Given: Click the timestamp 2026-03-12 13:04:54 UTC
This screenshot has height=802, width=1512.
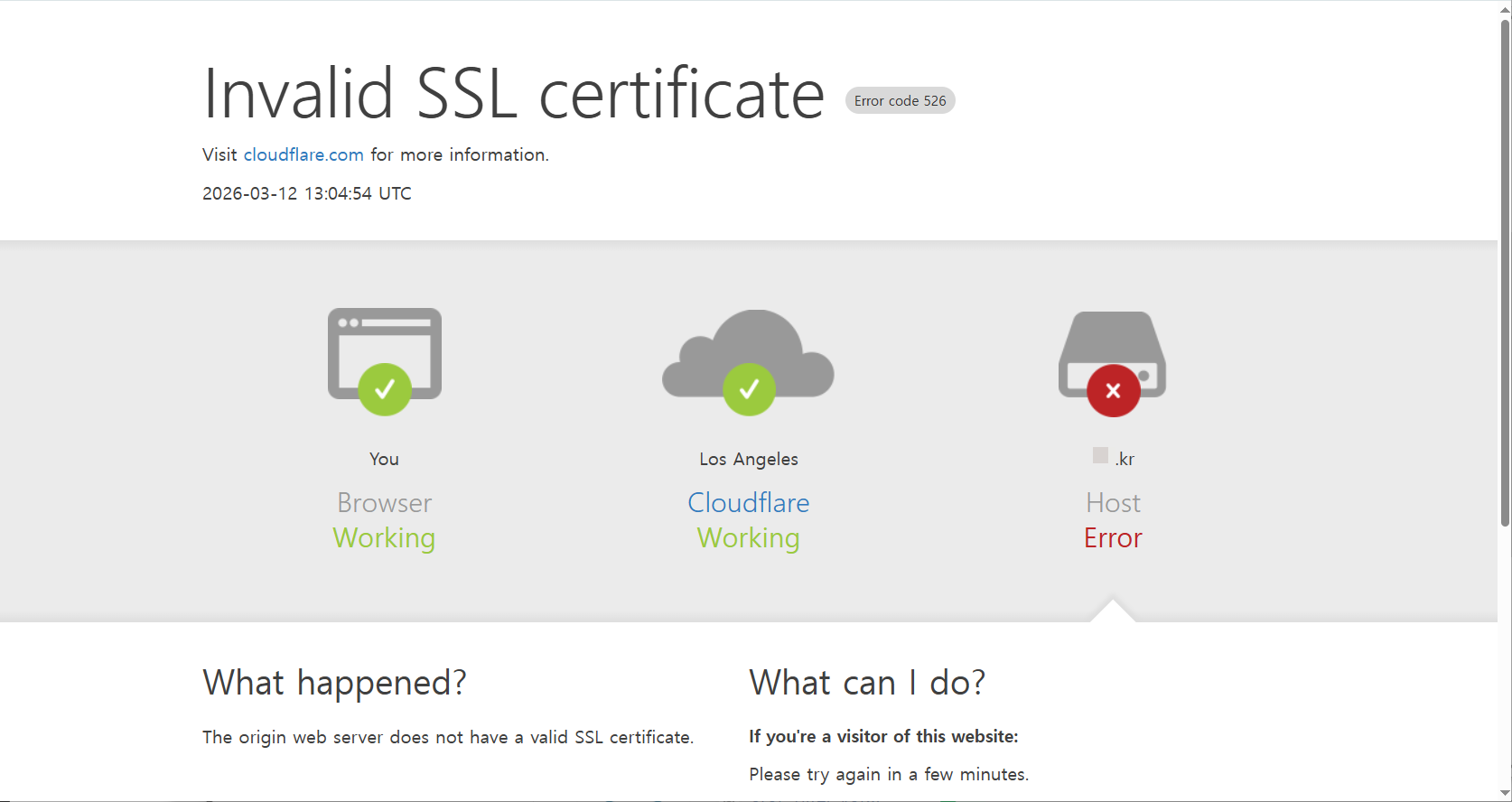Looking at the screenshot, I should pyautogui.click(x=307, y=193).
